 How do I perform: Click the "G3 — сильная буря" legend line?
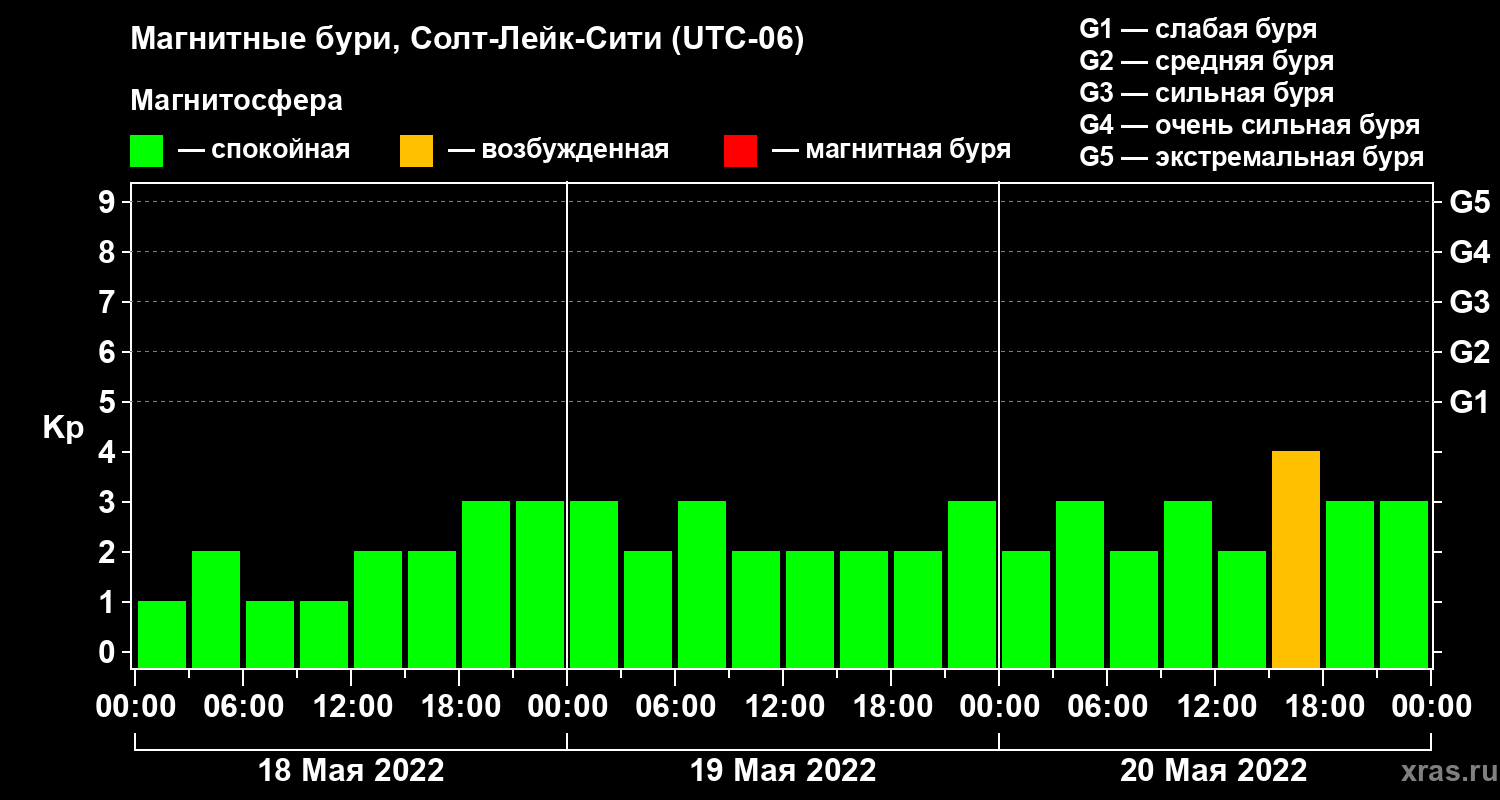[x=1206, y=93]
